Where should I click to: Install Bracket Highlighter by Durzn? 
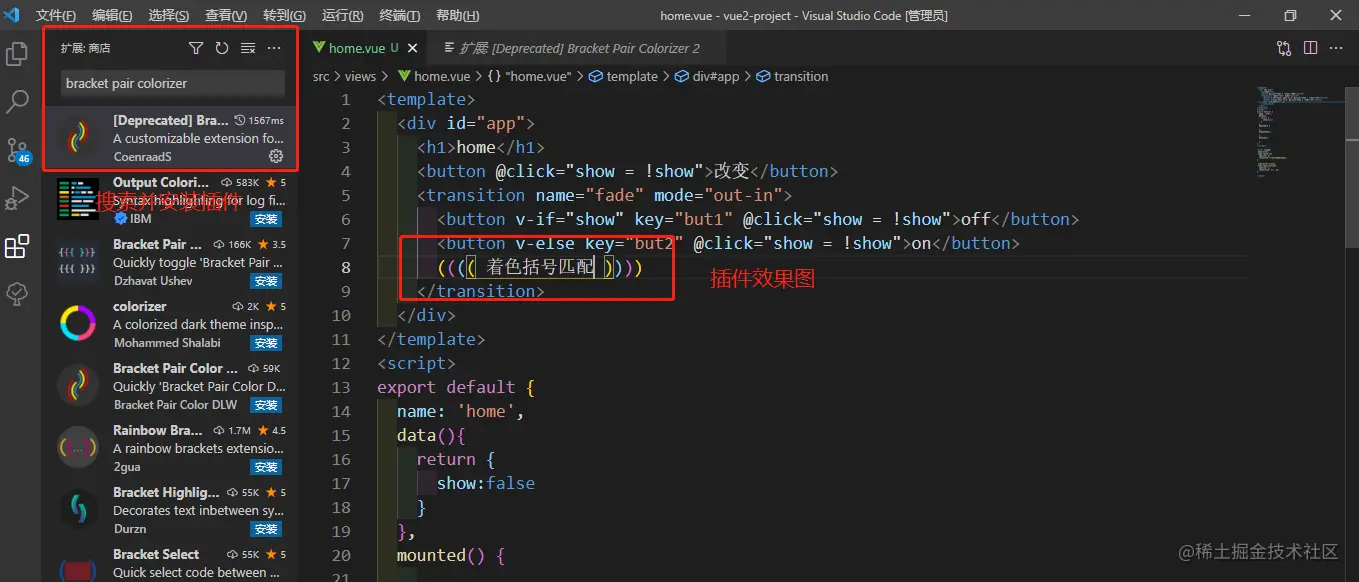266,529
